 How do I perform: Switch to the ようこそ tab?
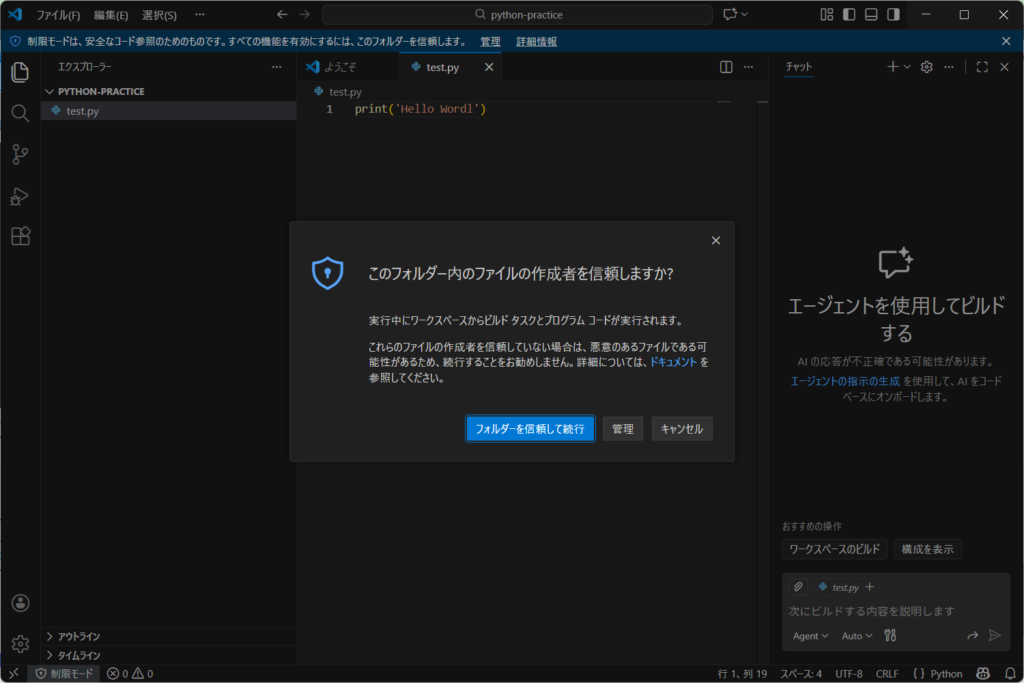point(339,67)
